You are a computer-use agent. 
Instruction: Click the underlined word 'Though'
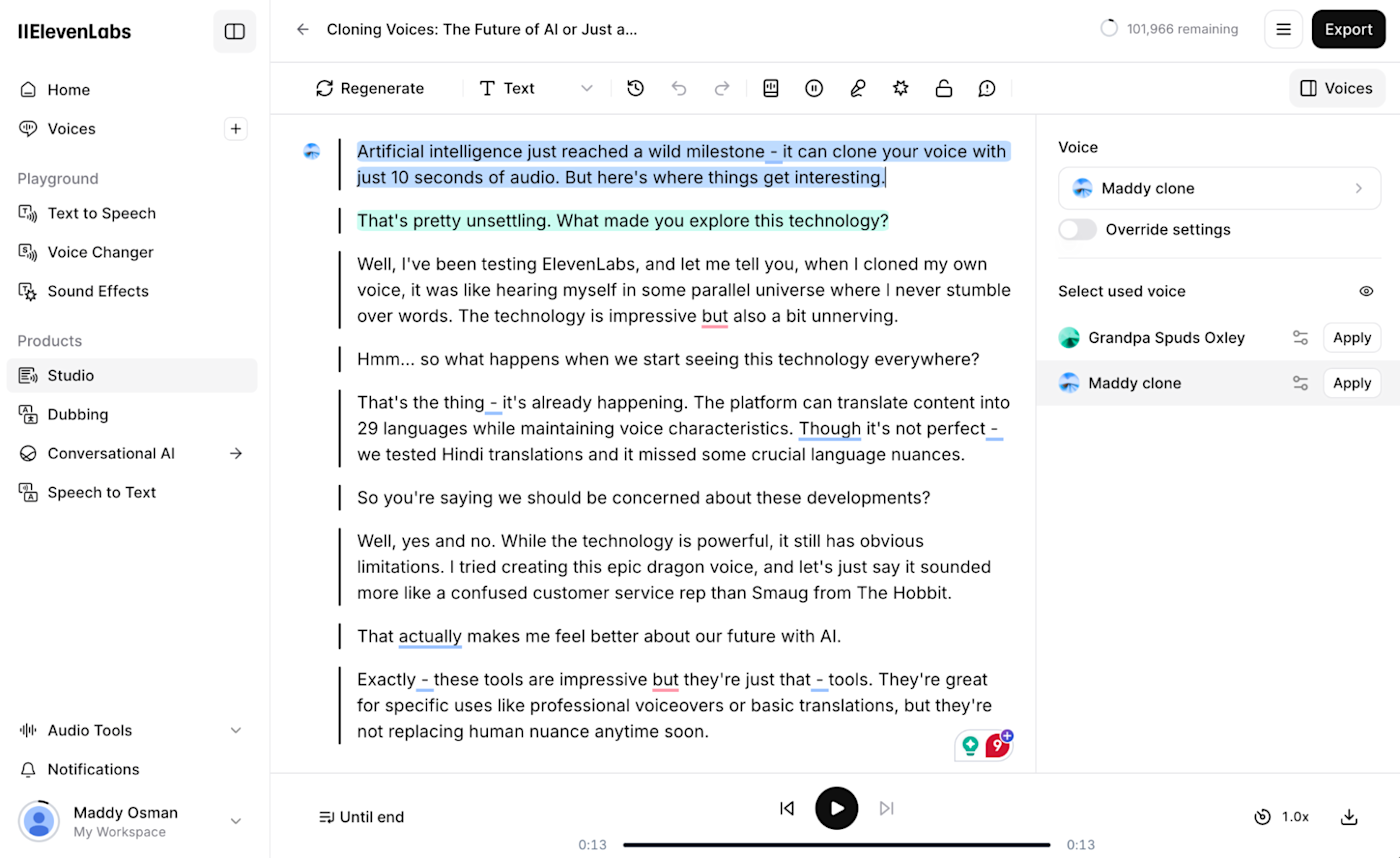pos(830,428)
